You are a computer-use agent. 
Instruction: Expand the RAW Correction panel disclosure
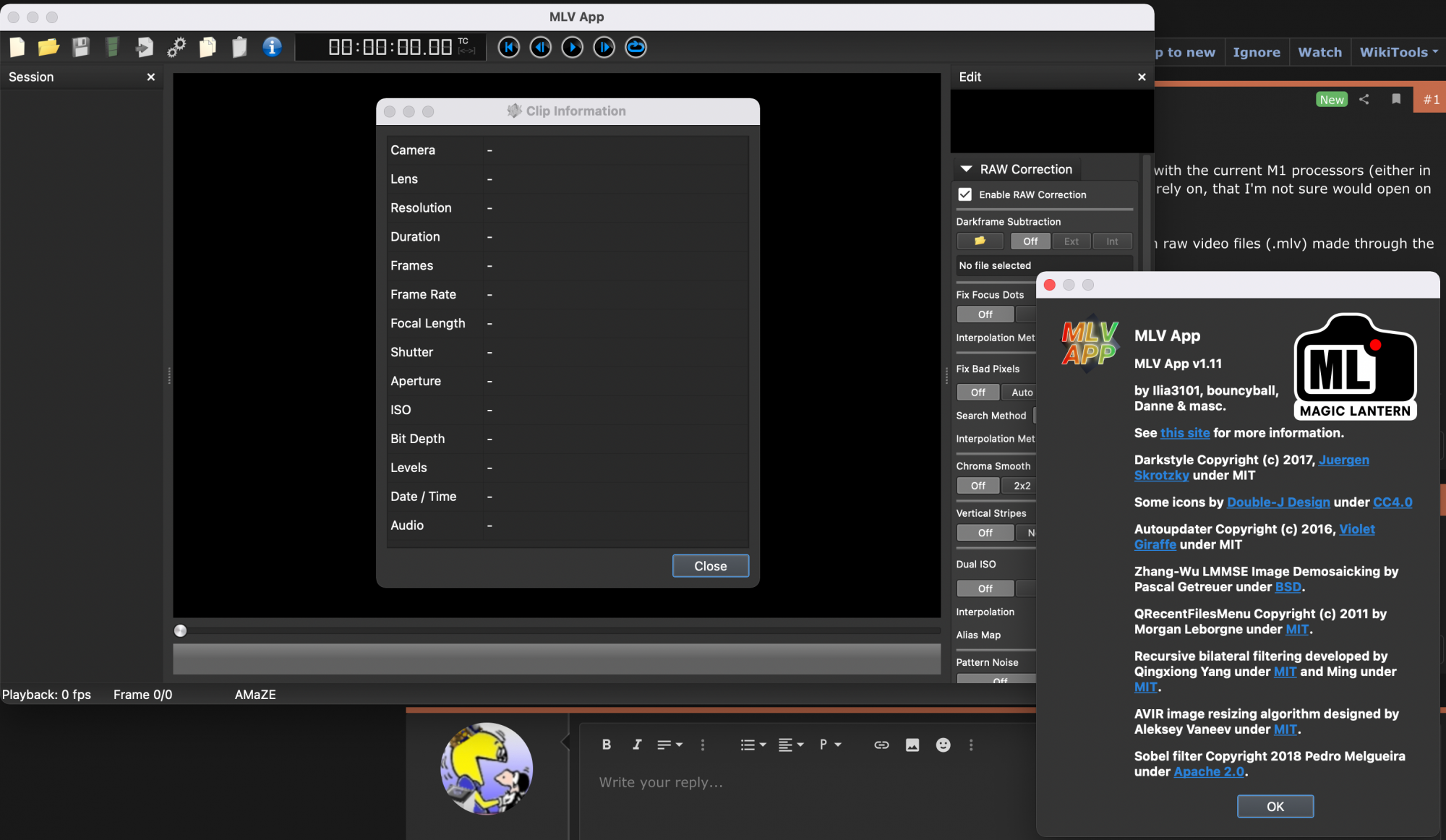965,168
